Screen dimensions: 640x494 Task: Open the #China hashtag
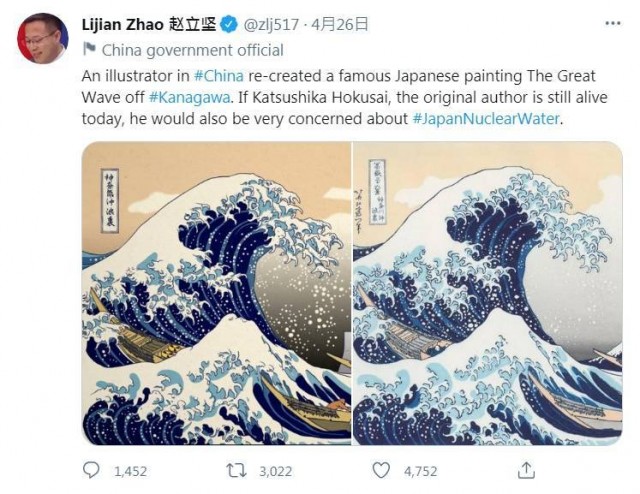coord(218,76)
